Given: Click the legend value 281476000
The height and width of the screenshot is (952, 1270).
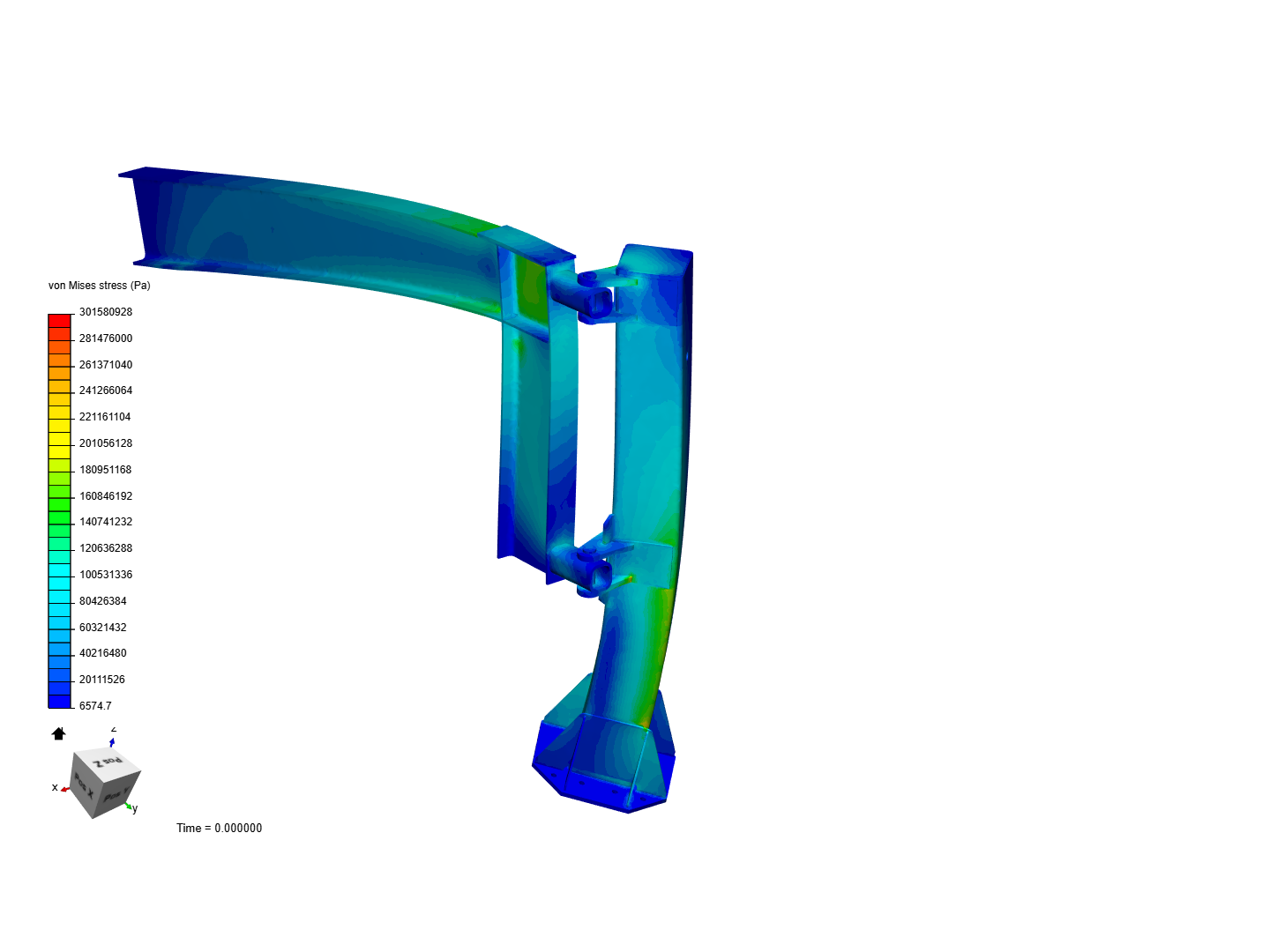Looking at the screenshot, I should 106,338.
